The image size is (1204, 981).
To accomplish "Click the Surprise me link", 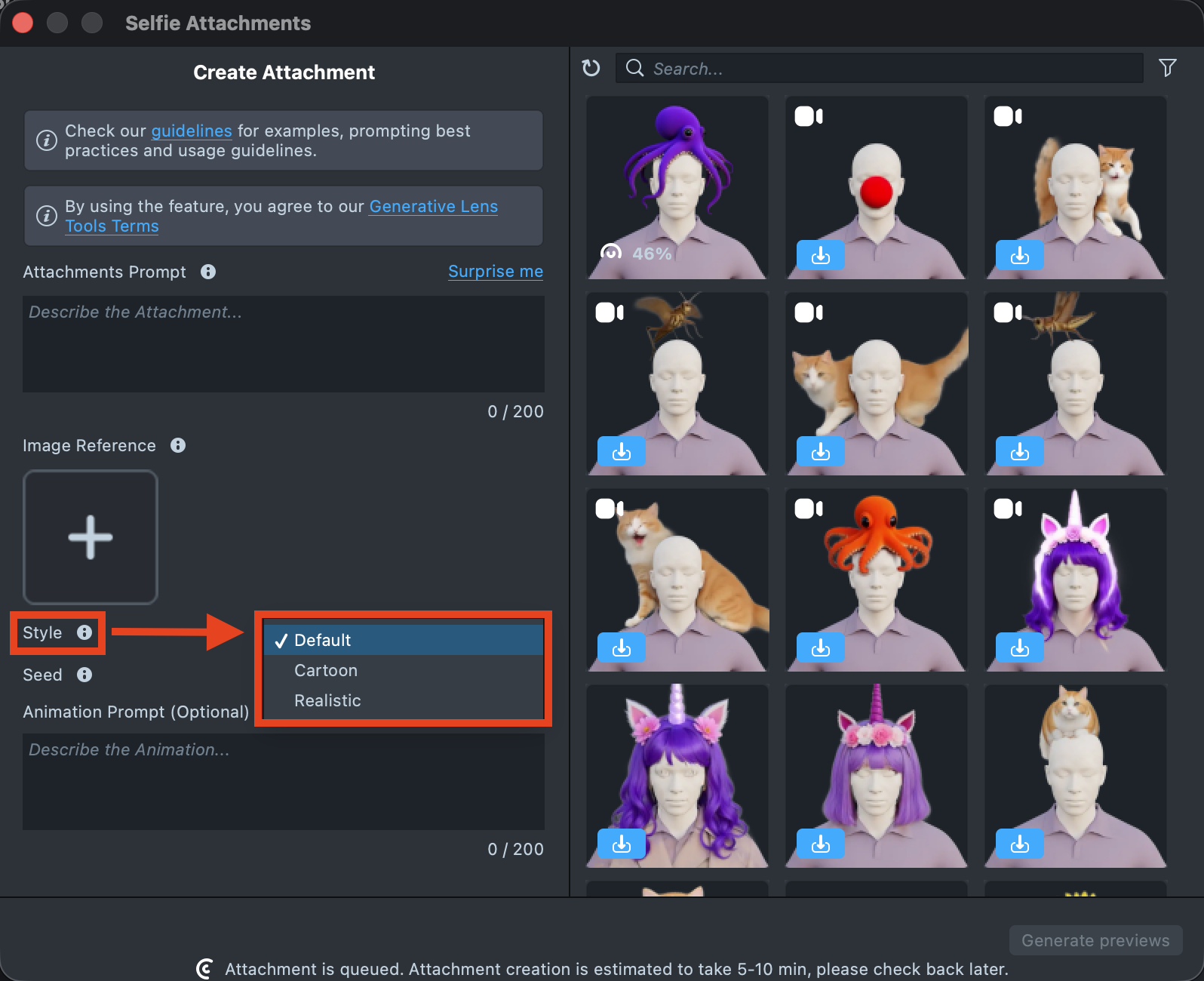I will tap(495, 272).
